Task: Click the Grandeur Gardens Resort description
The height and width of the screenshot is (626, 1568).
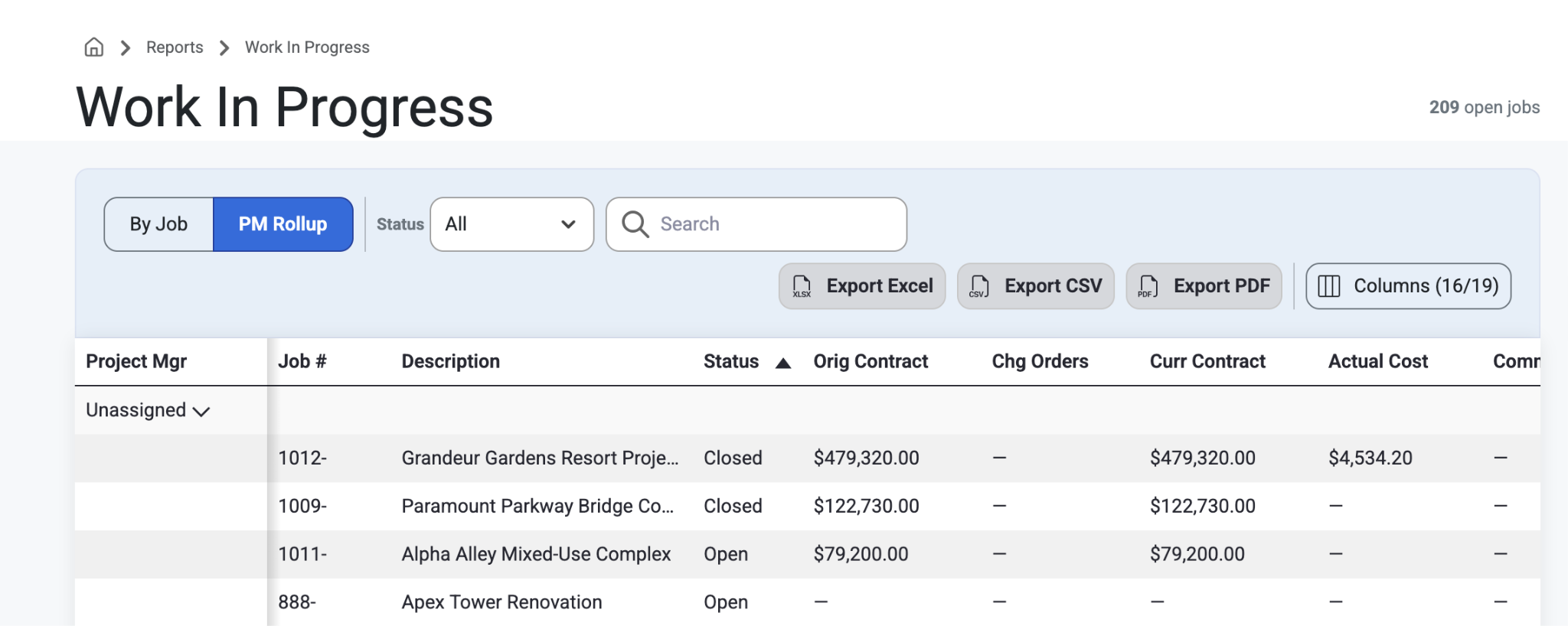Action: tap(541, 458)
